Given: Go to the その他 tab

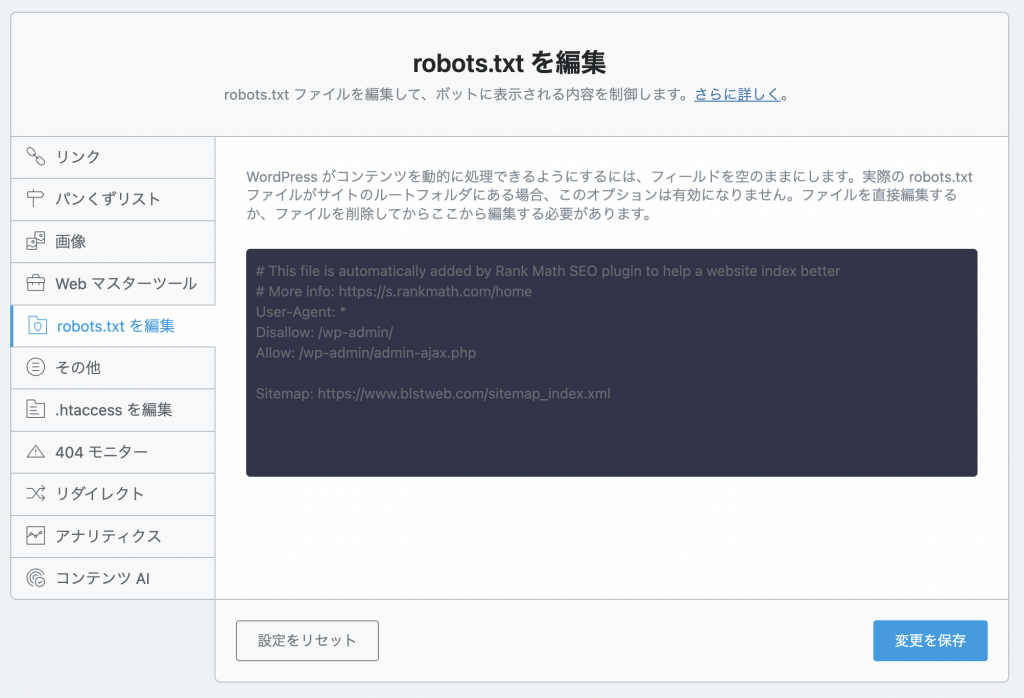Looking at the screenshot, I should pyautogui.click(x=113, y=368).
